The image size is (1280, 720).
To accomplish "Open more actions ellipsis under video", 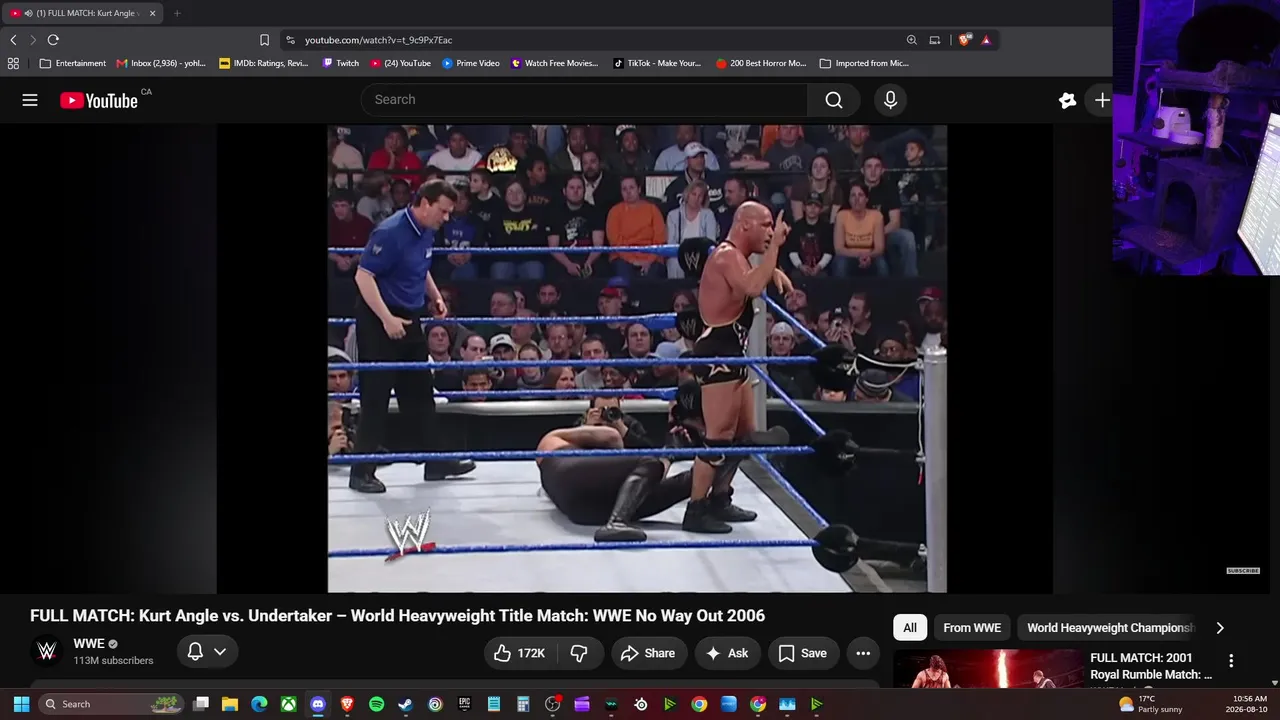I will click(863, 653).
